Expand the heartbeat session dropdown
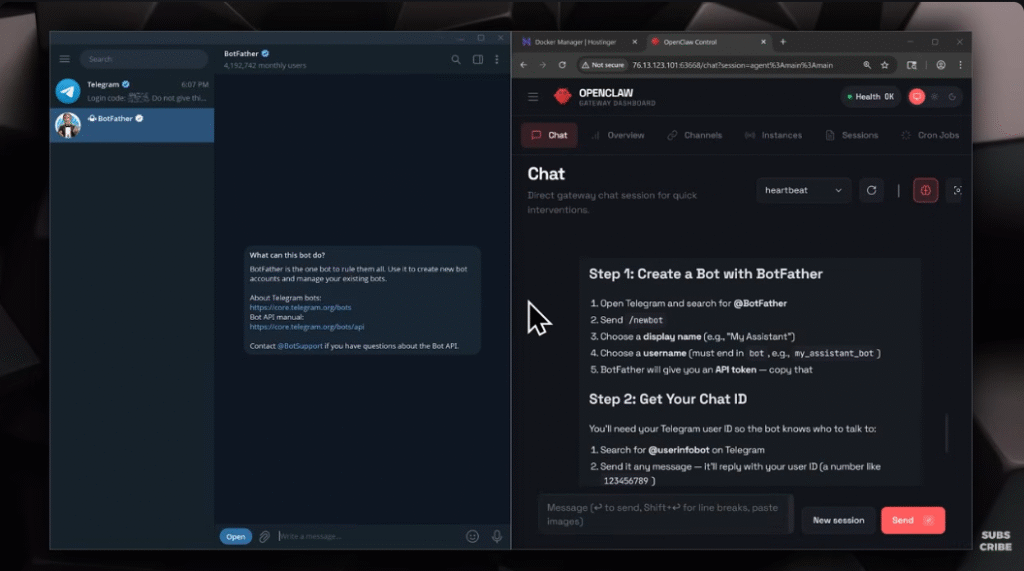The image size is (1024, 571). pos(803,190)
